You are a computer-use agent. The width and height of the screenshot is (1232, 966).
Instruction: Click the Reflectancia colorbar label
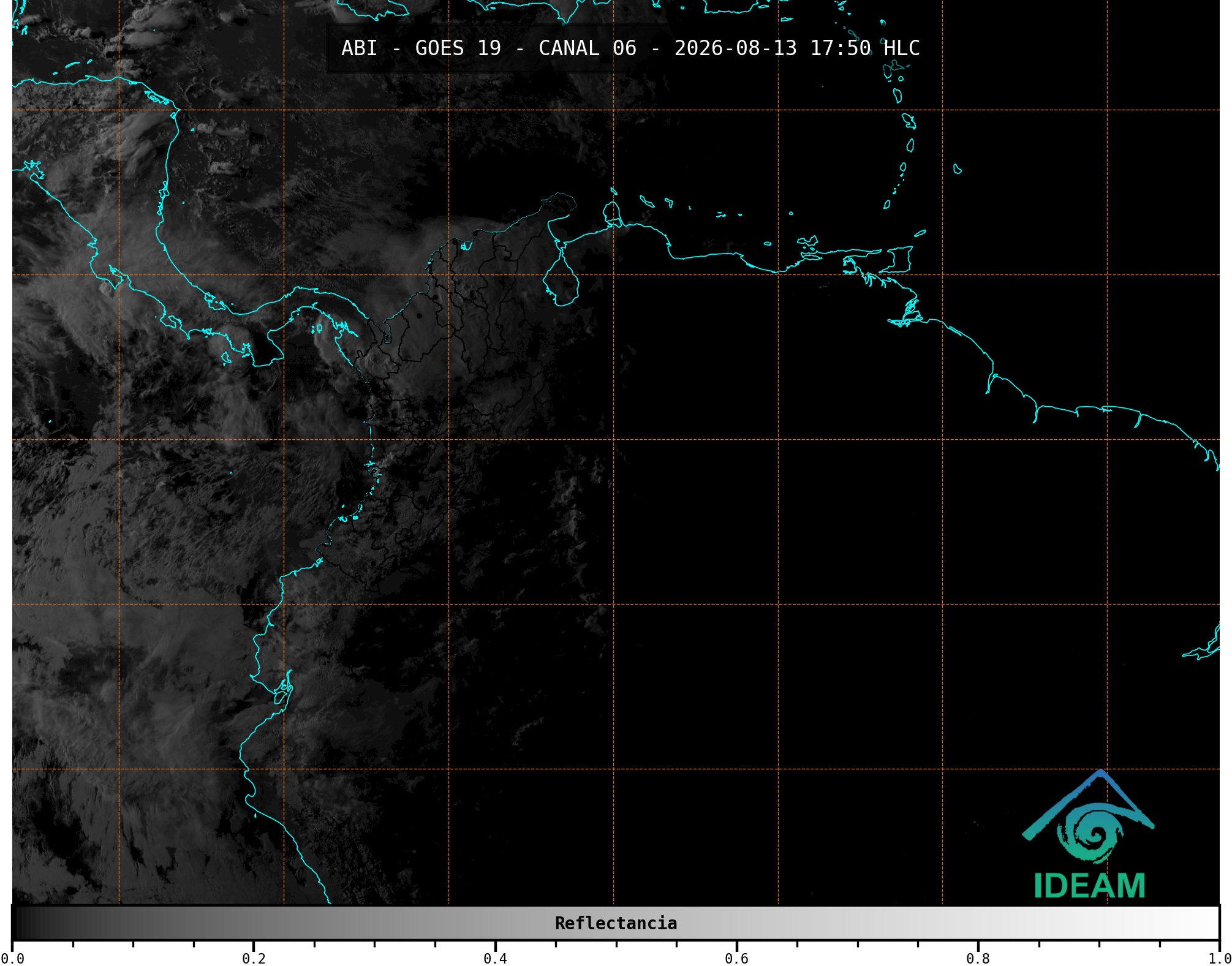pyautogui.click(x=616, y=923)
